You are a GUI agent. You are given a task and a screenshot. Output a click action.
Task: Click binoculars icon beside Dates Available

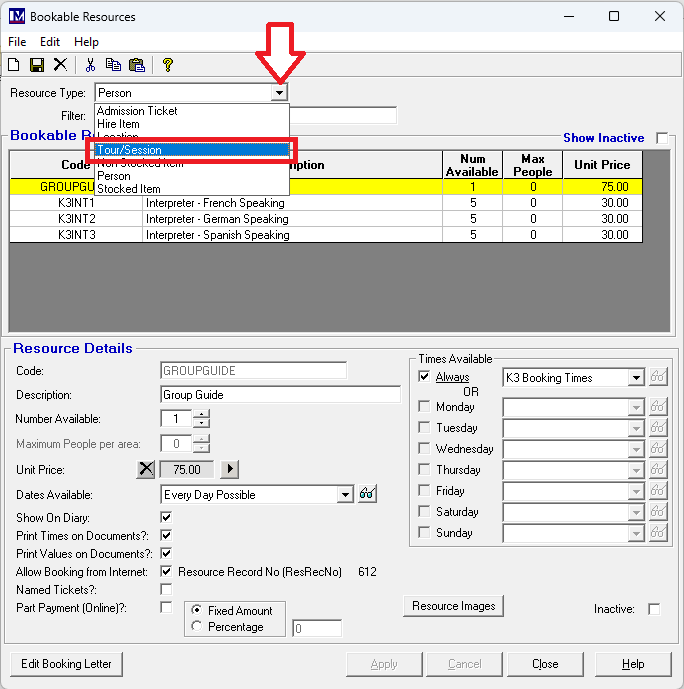coord(368,494)
